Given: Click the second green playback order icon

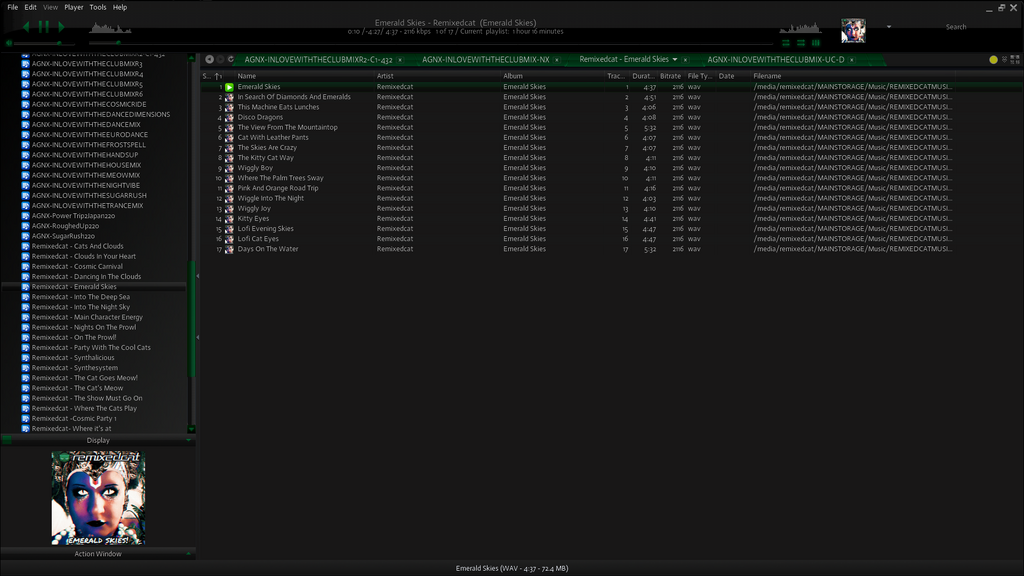Looking at the screenshot, I should [801, 43].
